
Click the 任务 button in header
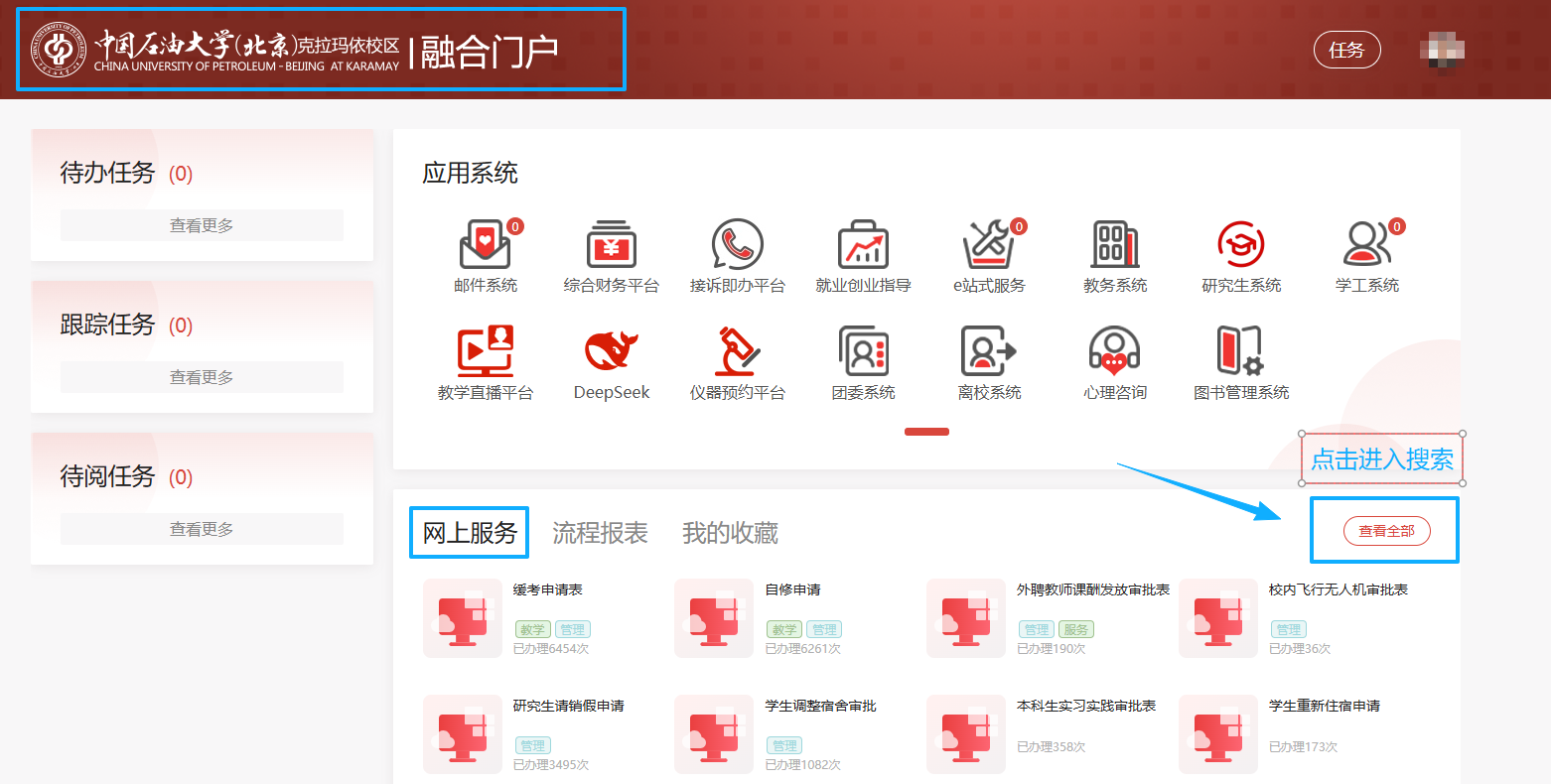point(1346,50)
